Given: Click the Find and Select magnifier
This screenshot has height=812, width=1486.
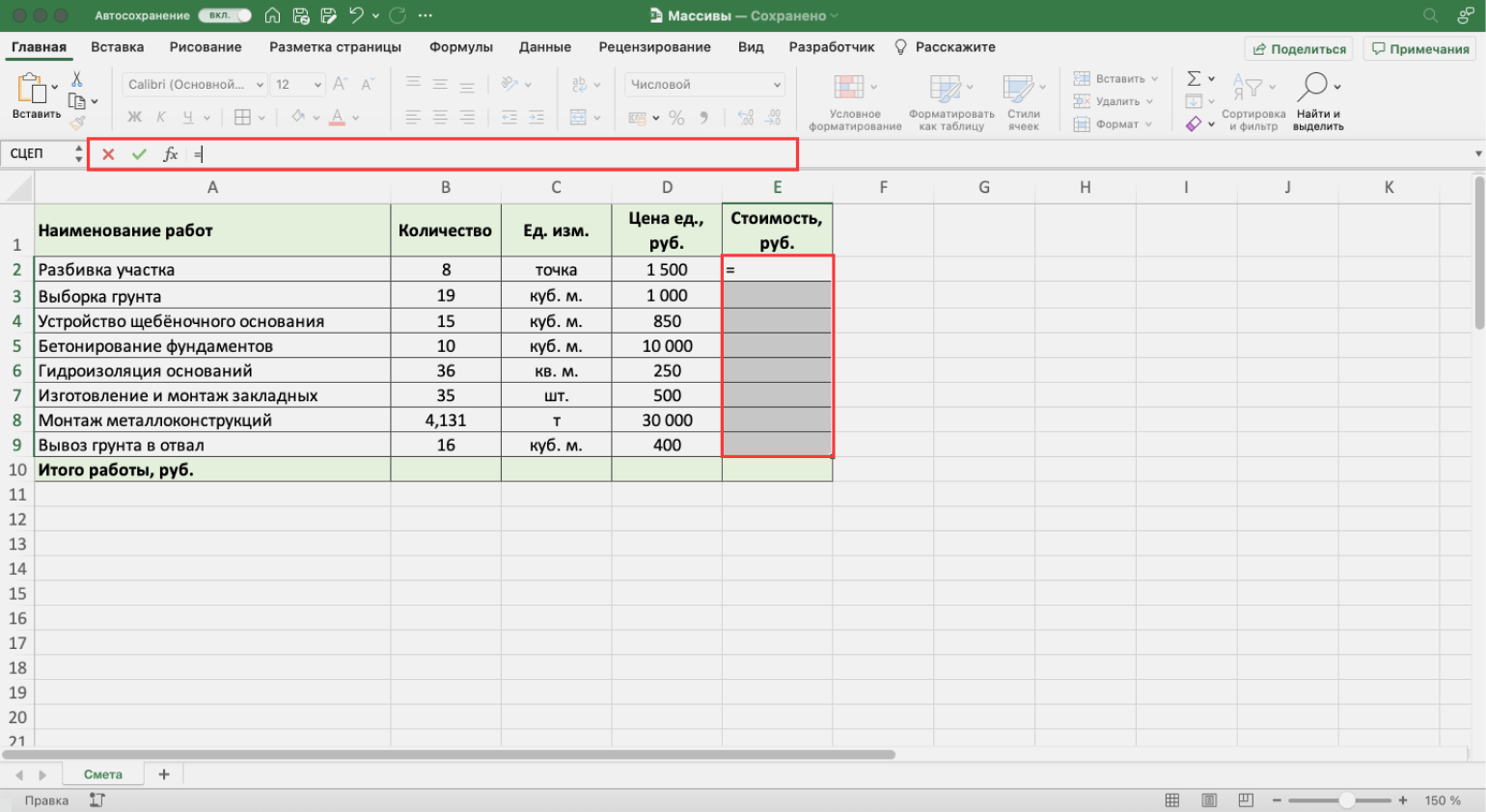Looking at the screenshot, I should pos(1312,87).
